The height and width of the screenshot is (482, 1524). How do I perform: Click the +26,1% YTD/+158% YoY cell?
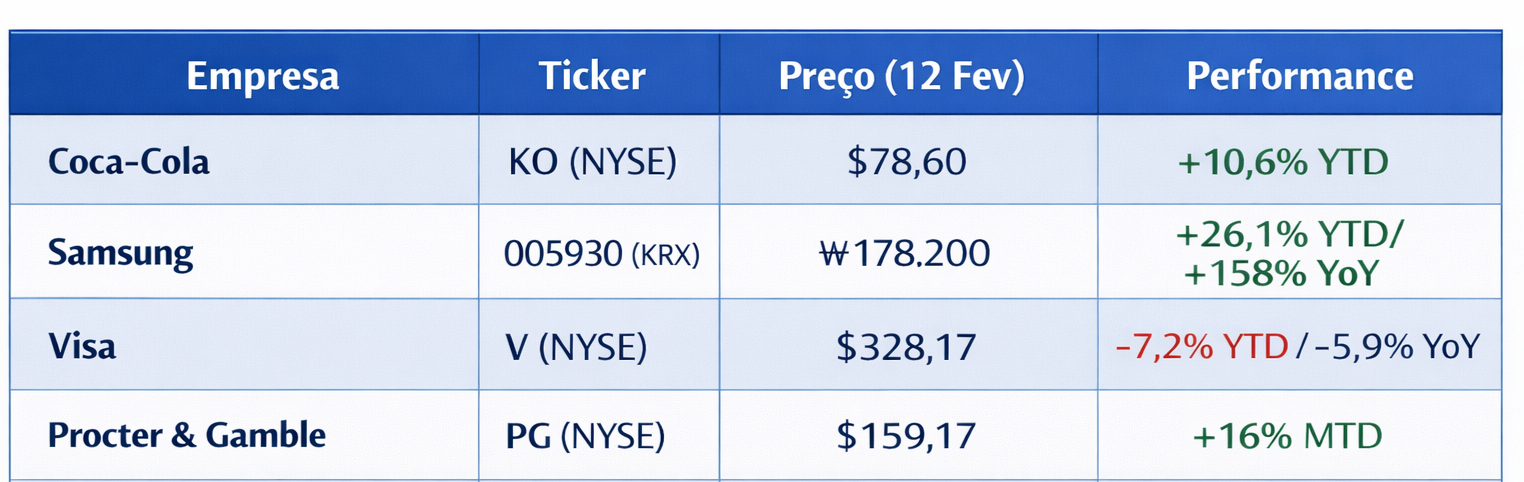click(x=1289, y=254)
